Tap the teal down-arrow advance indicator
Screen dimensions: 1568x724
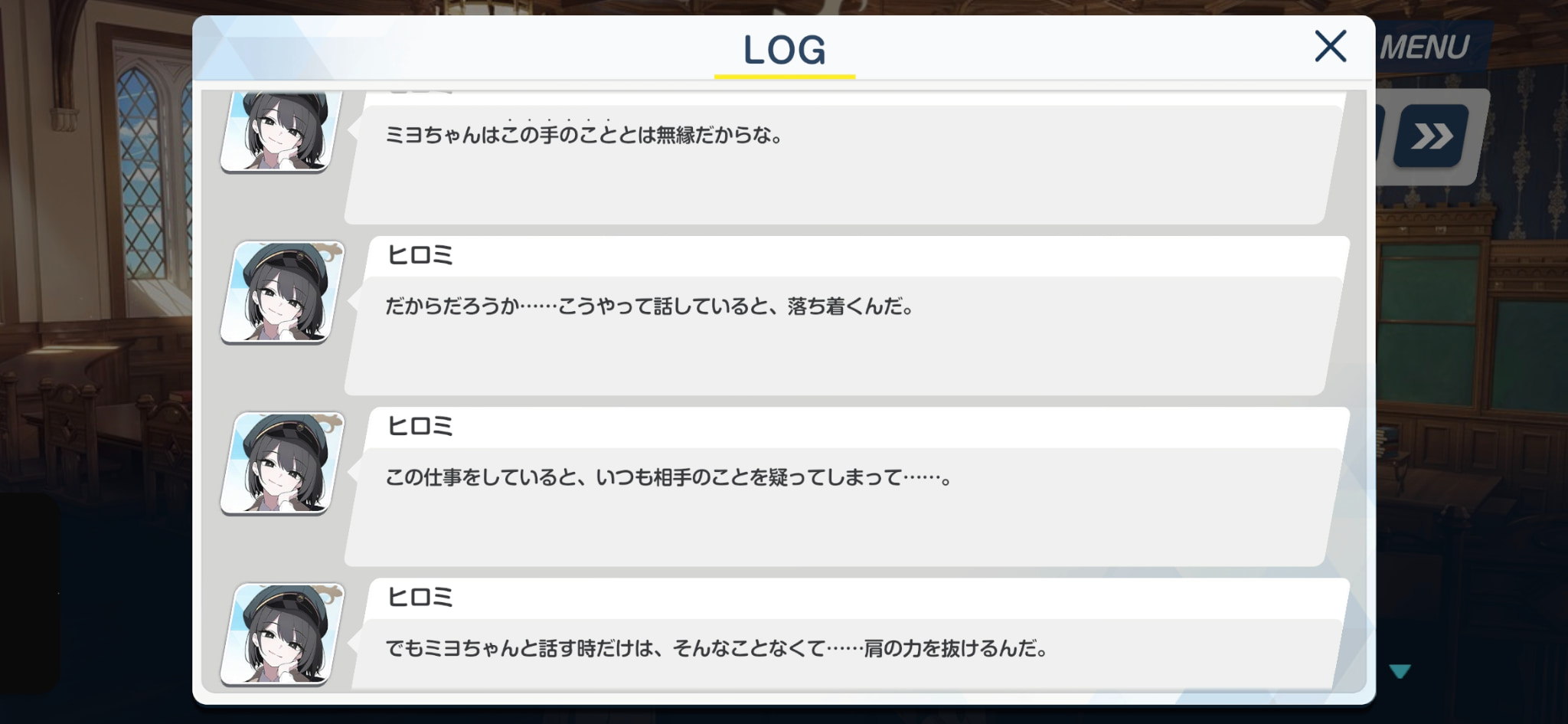[1400, 671]
